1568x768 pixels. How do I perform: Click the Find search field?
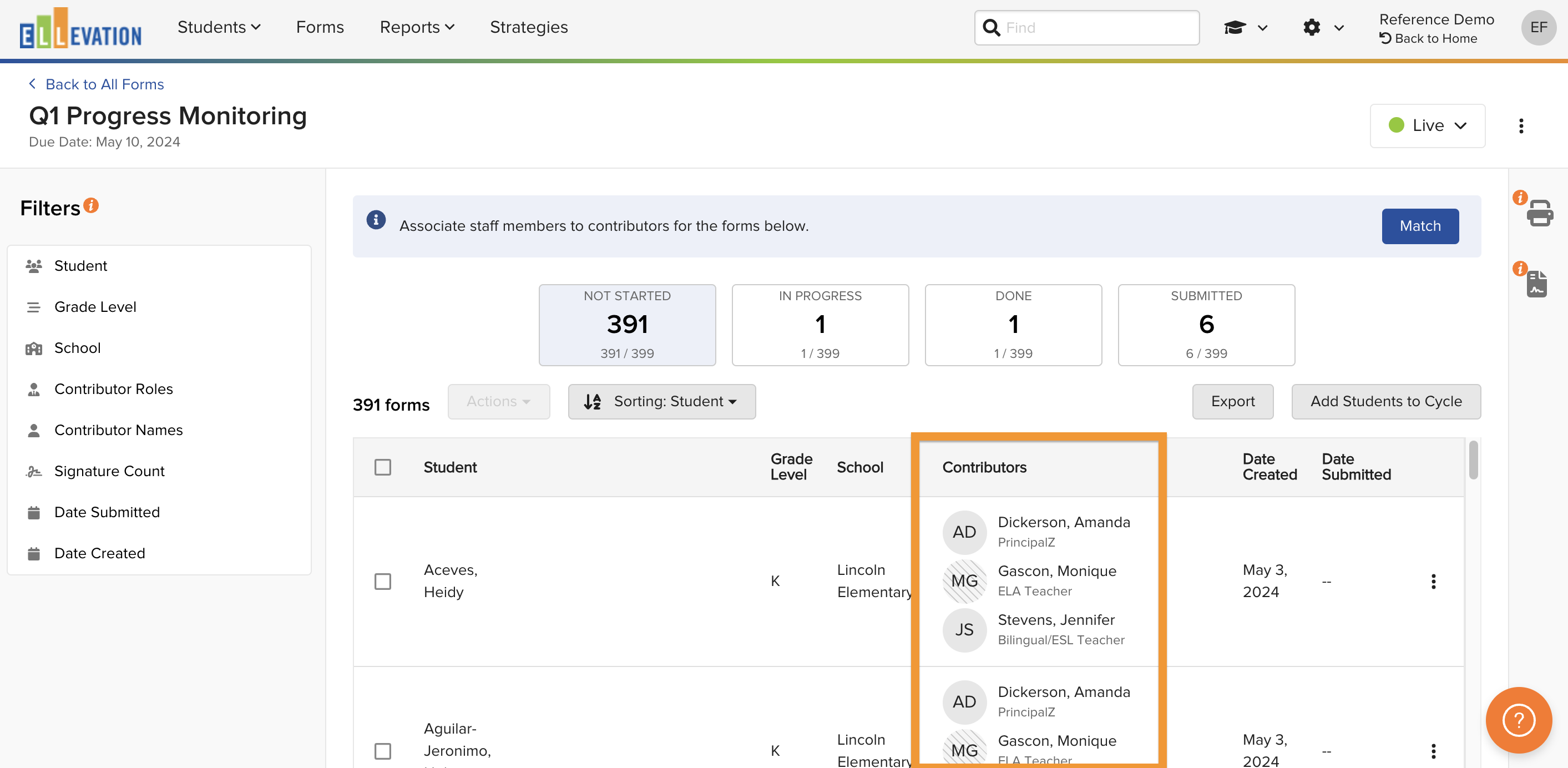(1086, 28)
